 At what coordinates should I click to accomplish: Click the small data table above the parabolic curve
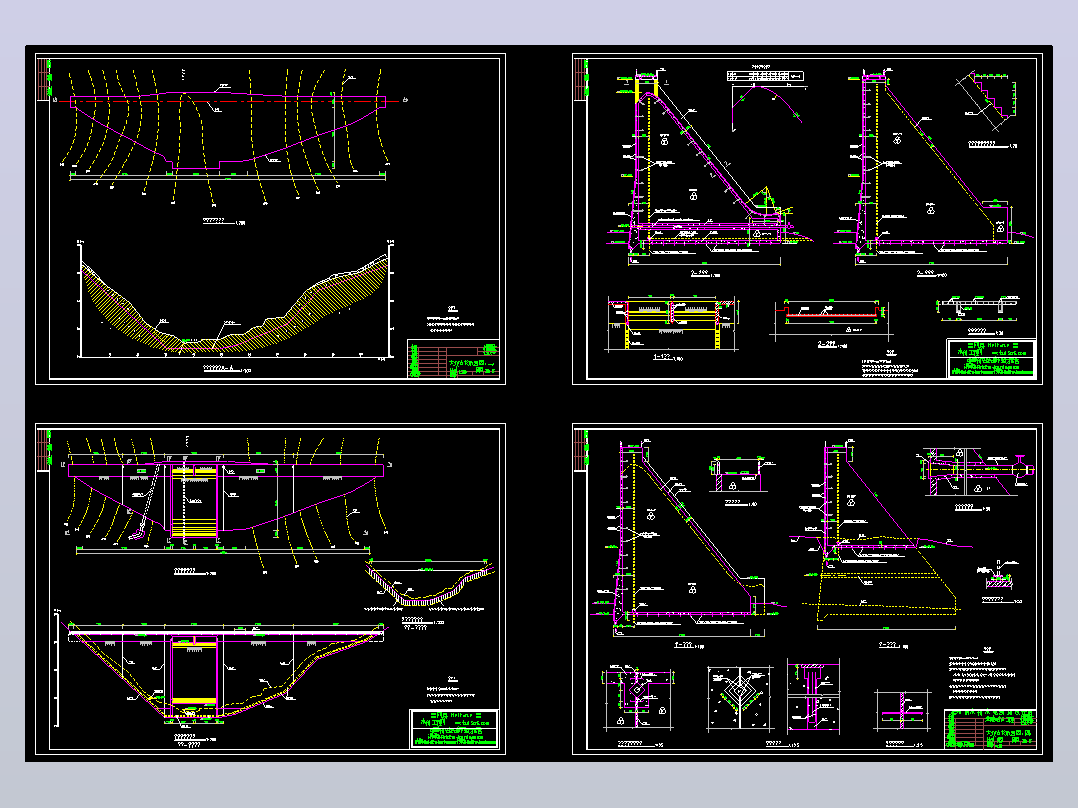[x=766, y=76]
